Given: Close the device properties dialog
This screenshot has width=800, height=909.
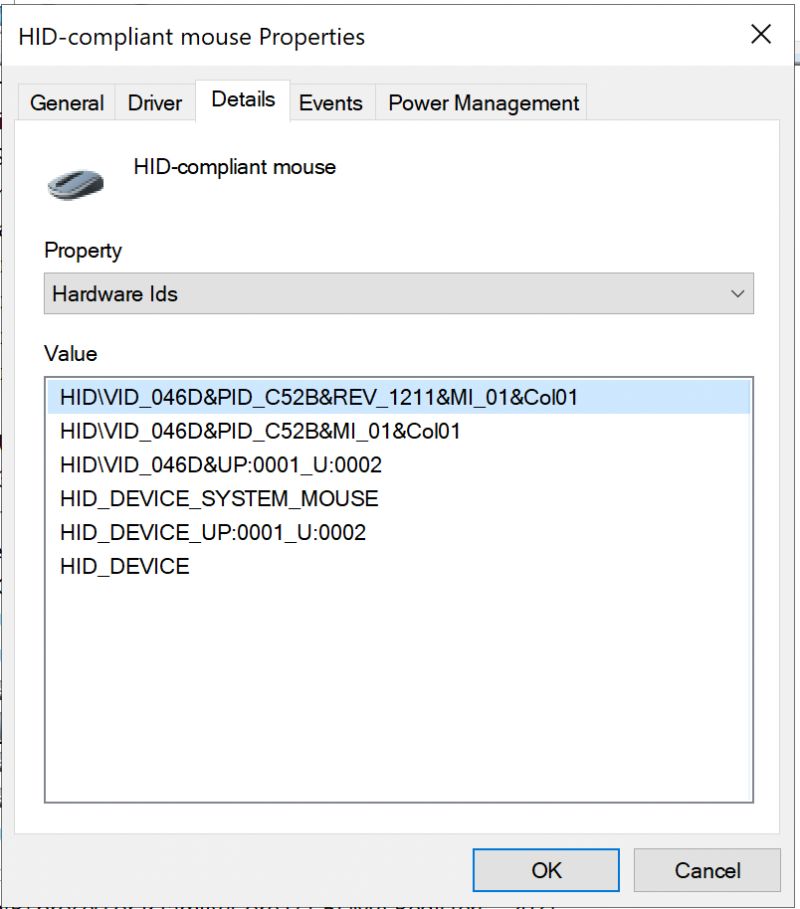Looking at the screenshot, I should [760, 34].
